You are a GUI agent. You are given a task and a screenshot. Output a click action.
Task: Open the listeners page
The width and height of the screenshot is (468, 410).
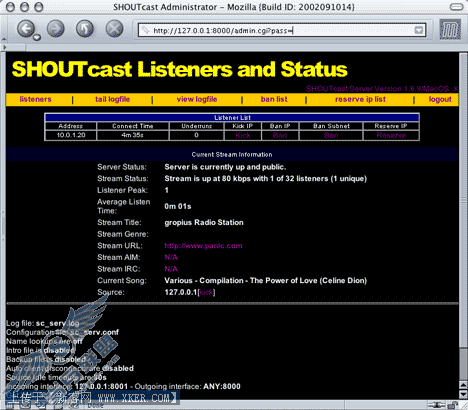pyautogui.click(x=35, y=99)
